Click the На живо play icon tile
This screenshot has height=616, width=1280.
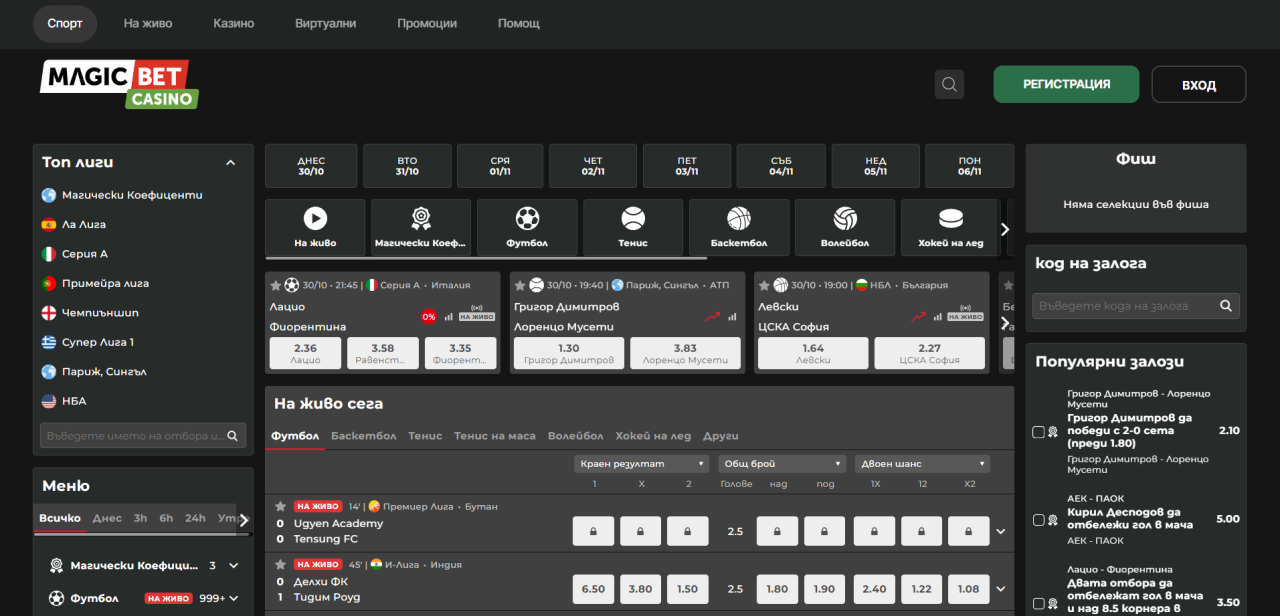tap(315, 227)
